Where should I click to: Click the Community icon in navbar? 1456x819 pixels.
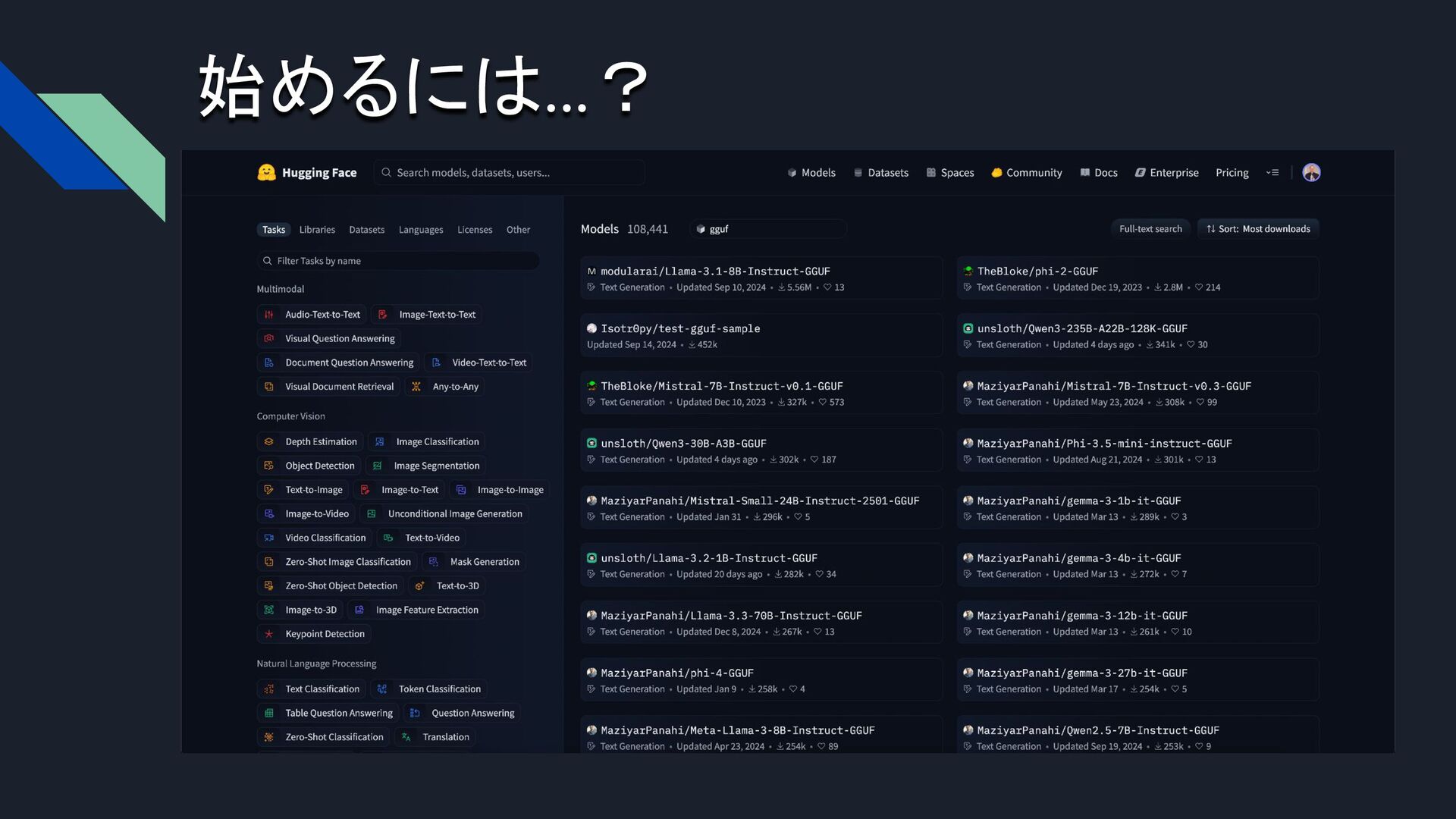(x=996, y=173)
